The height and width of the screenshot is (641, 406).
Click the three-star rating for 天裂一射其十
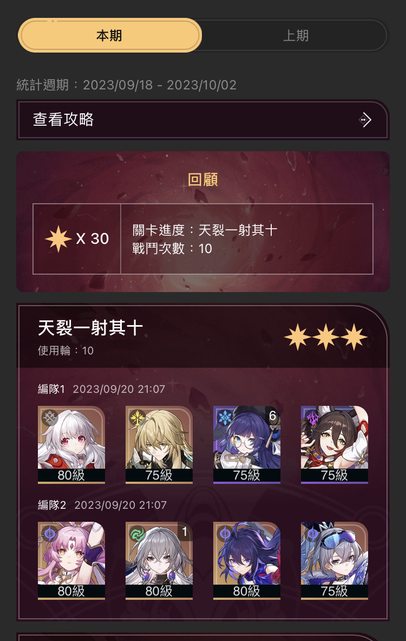(x=326, y=337)
